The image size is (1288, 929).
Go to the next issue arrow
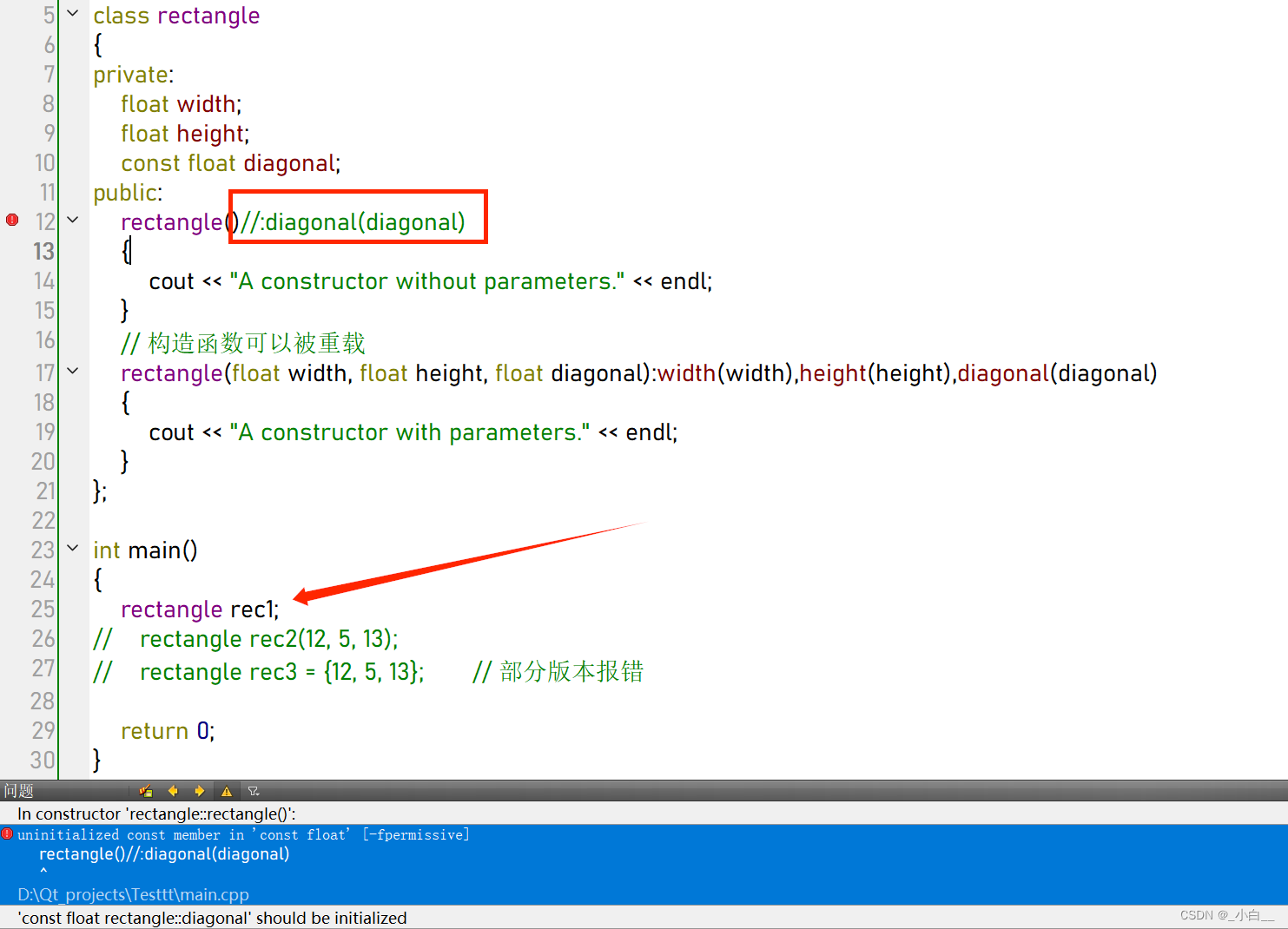click(199, 791)
